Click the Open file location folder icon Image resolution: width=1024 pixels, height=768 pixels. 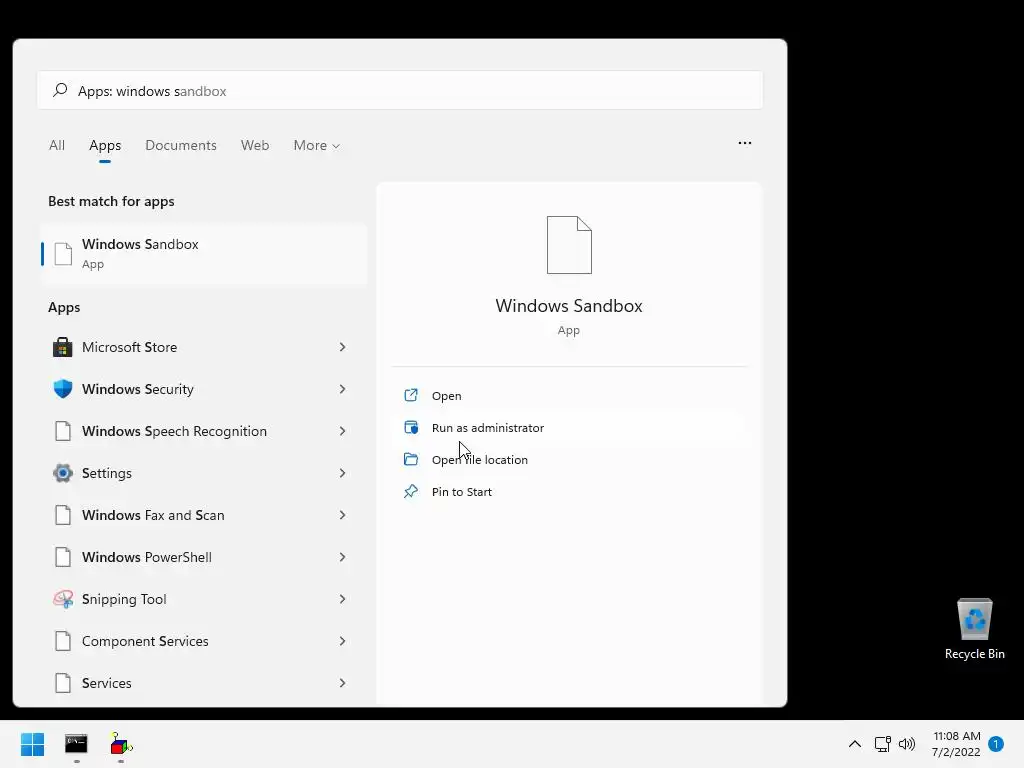(x=411, y=459)
